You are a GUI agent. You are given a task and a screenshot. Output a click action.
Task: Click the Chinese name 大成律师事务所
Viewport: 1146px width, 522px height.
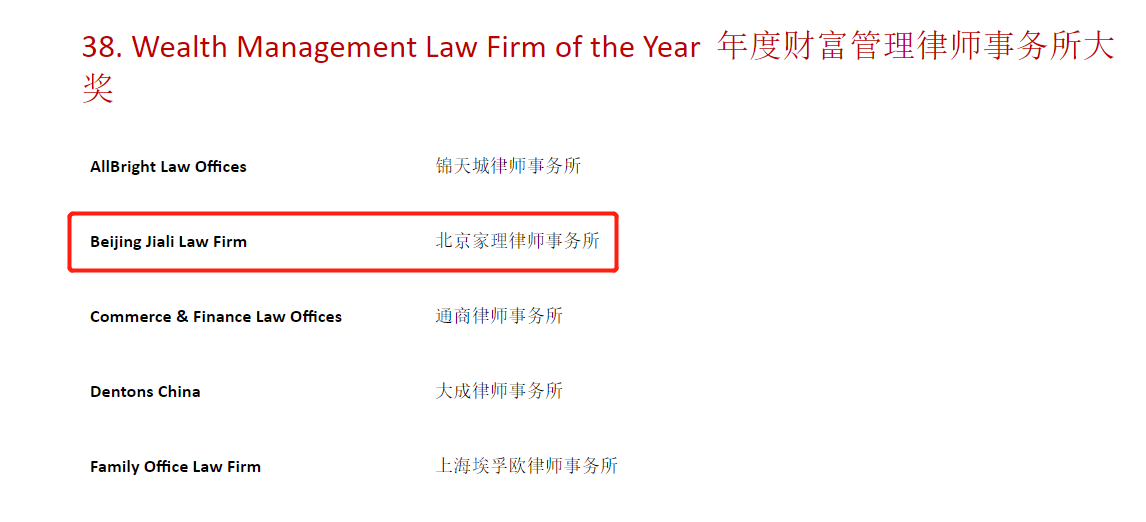pos(499,391)
